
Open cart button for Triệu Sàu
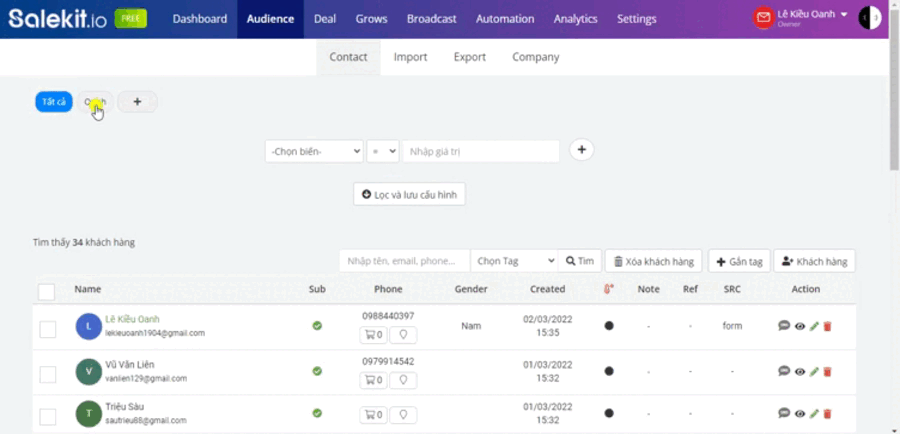[x=374, y=414]
